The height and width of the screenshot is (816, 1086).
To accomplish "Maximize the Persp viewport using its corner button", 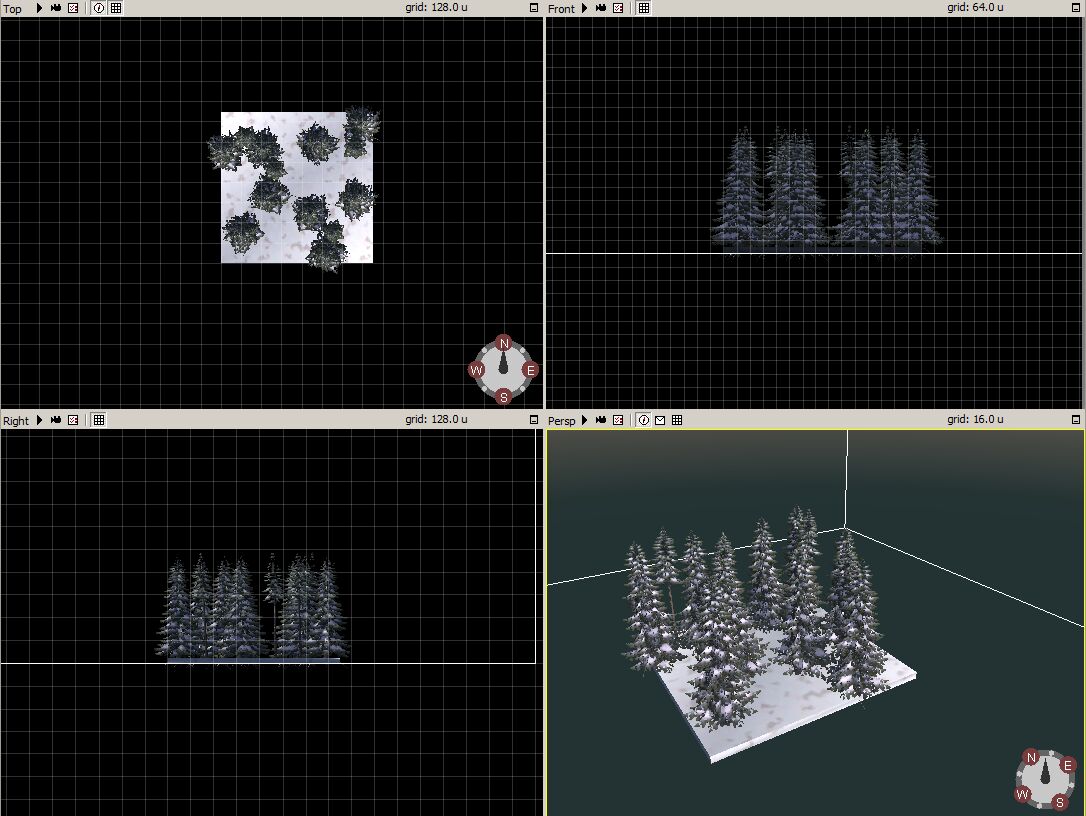I will click(1076, 420).
